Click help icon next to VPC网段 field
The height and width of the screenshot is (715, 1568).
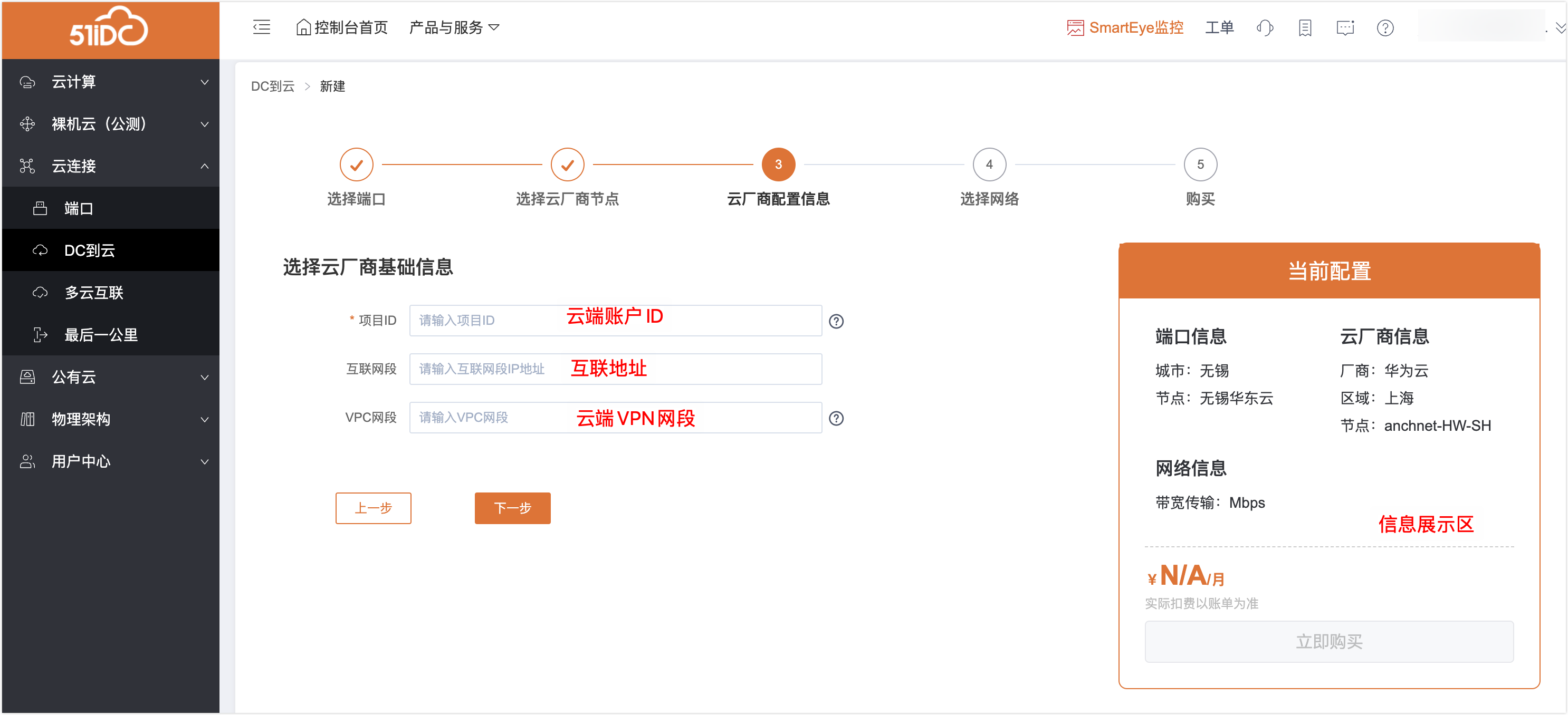click(836, 419)
